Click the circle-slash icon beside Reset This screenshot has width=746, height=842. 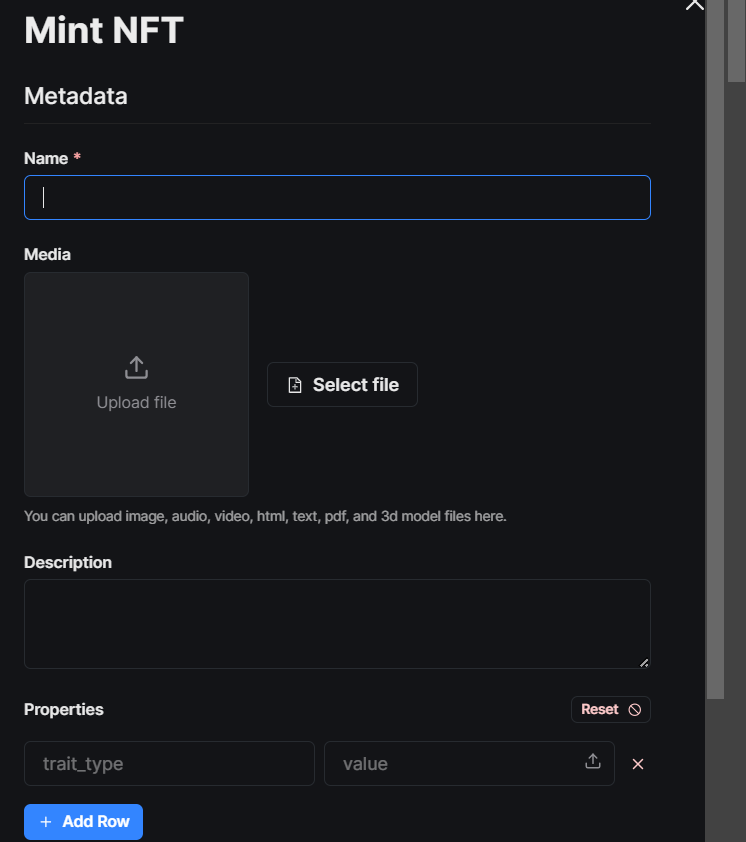pos(635,709)
